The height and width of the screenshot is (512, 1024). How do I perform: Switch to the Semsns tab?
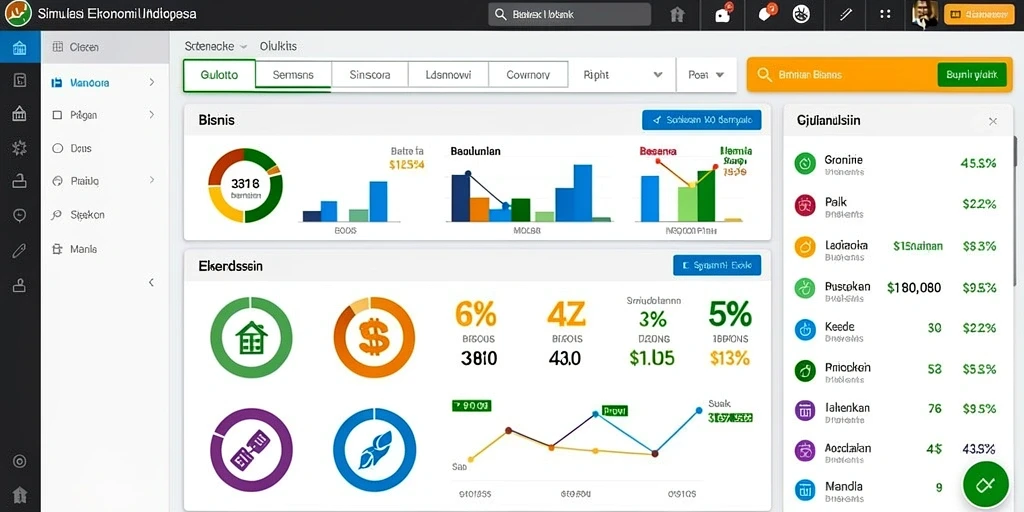tap(293, 75)
